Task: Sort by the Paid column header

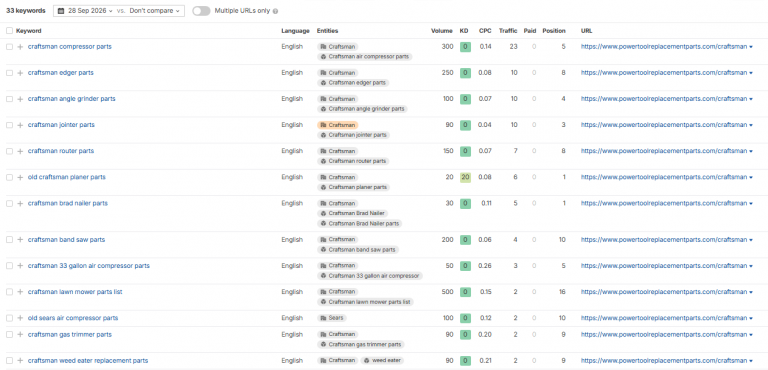Action: pyautogui.click(x=530, y=31)
